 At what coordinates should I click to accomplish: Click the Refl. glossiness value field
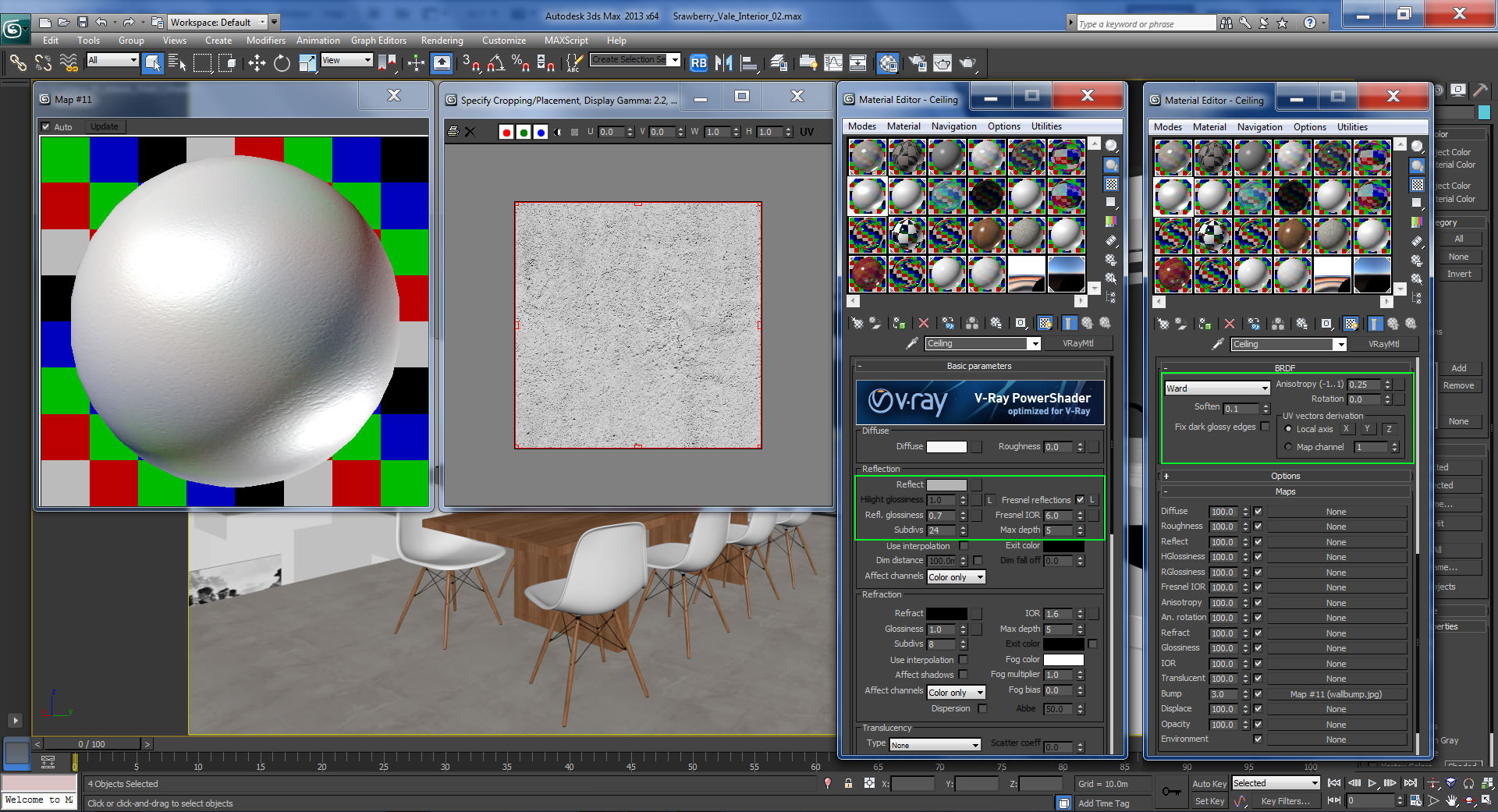(x=942, y=516)
